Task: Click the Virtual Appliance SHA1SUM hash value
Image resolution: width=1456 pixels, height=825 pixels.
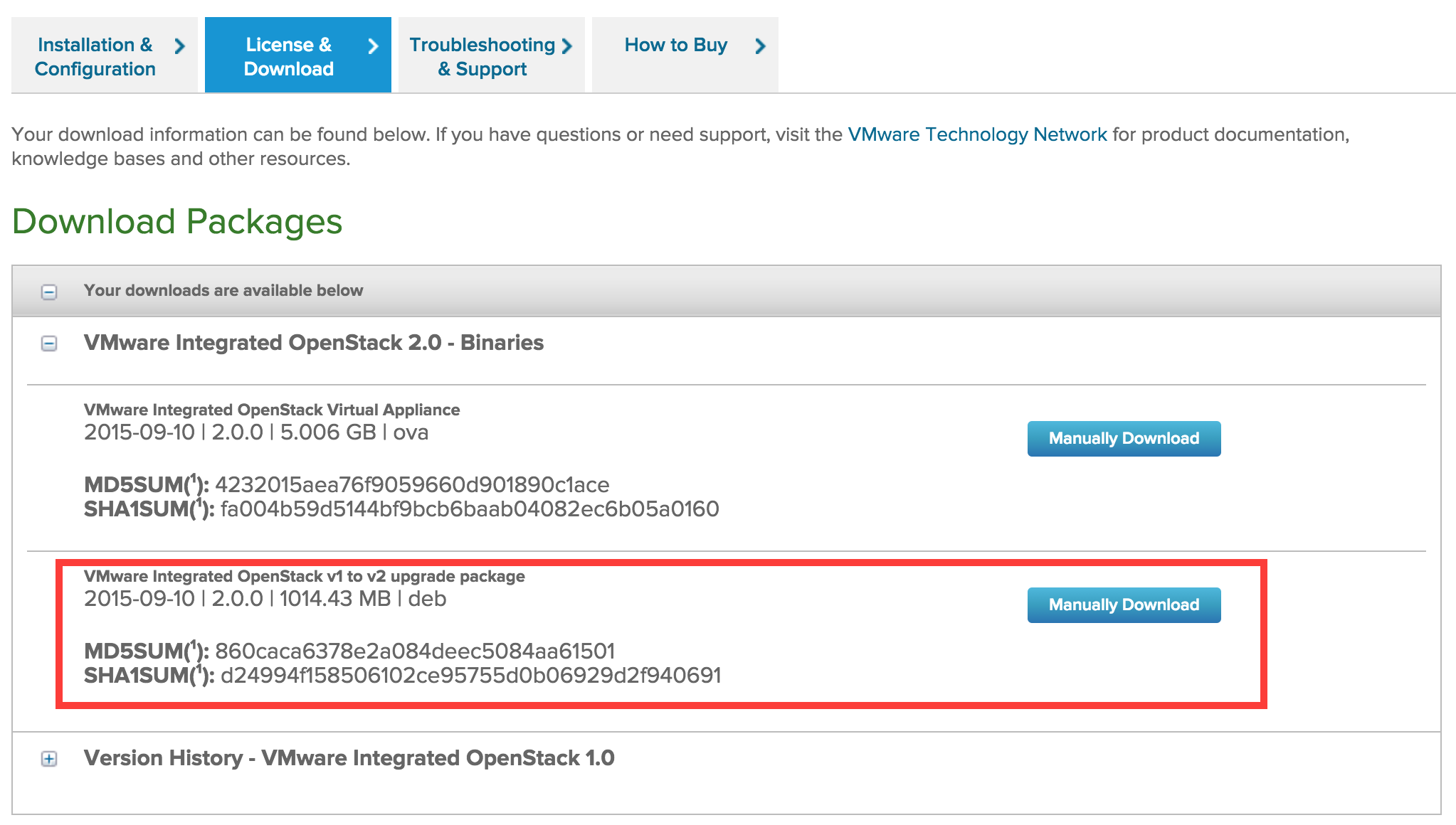Action: [x=470, y=509]
